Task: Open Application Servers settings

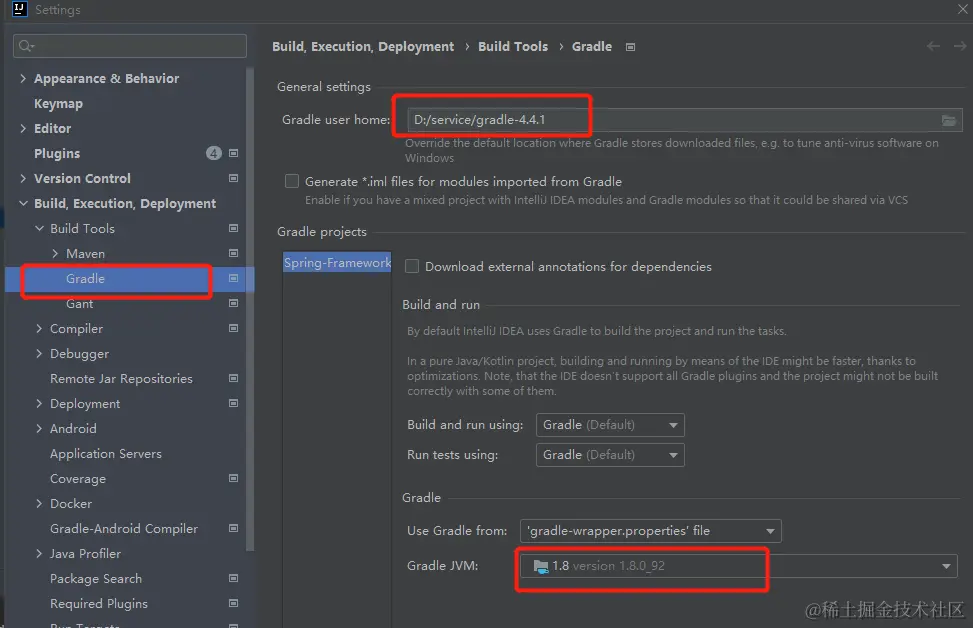Action: pyautogui.click(x=106, y=454)
